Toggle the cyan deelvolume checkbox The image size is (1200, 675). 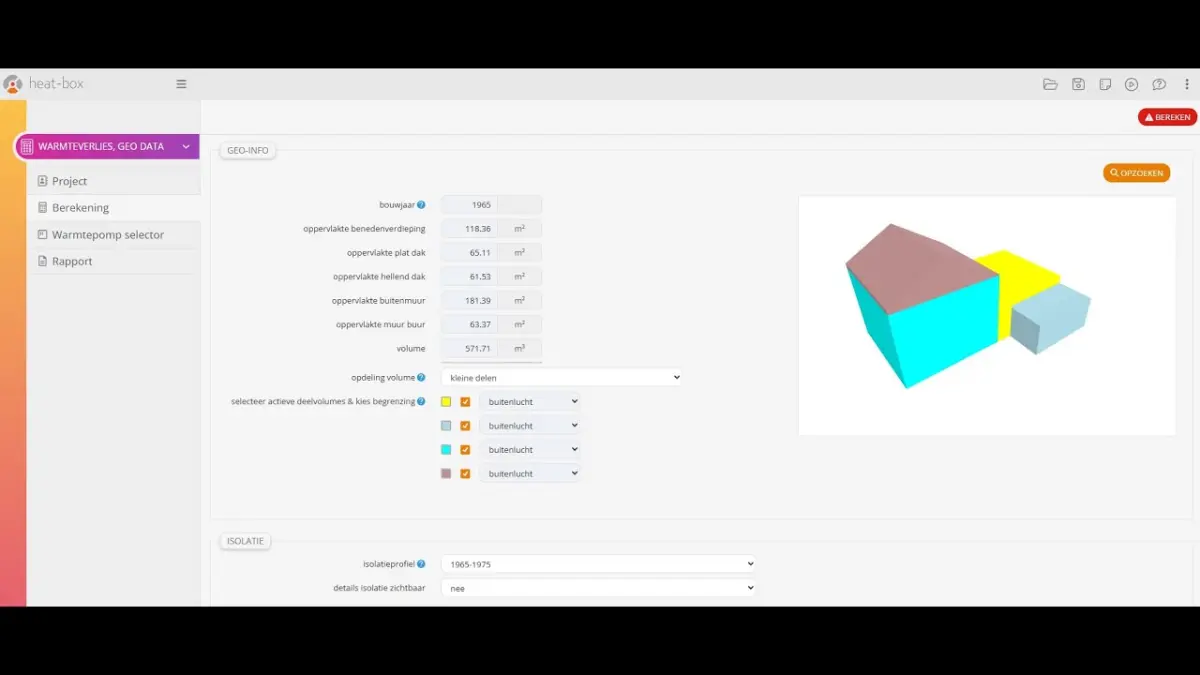point(465,450)
